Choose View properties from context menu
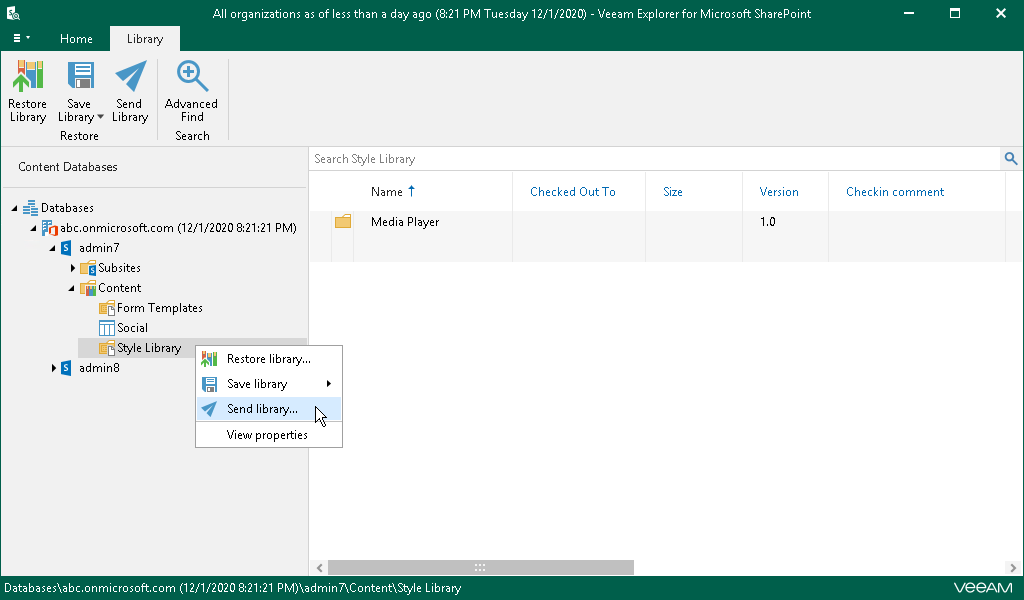The width and height of the screenshot is (1024, 600). pyautogui.click(x=268, y=435)
